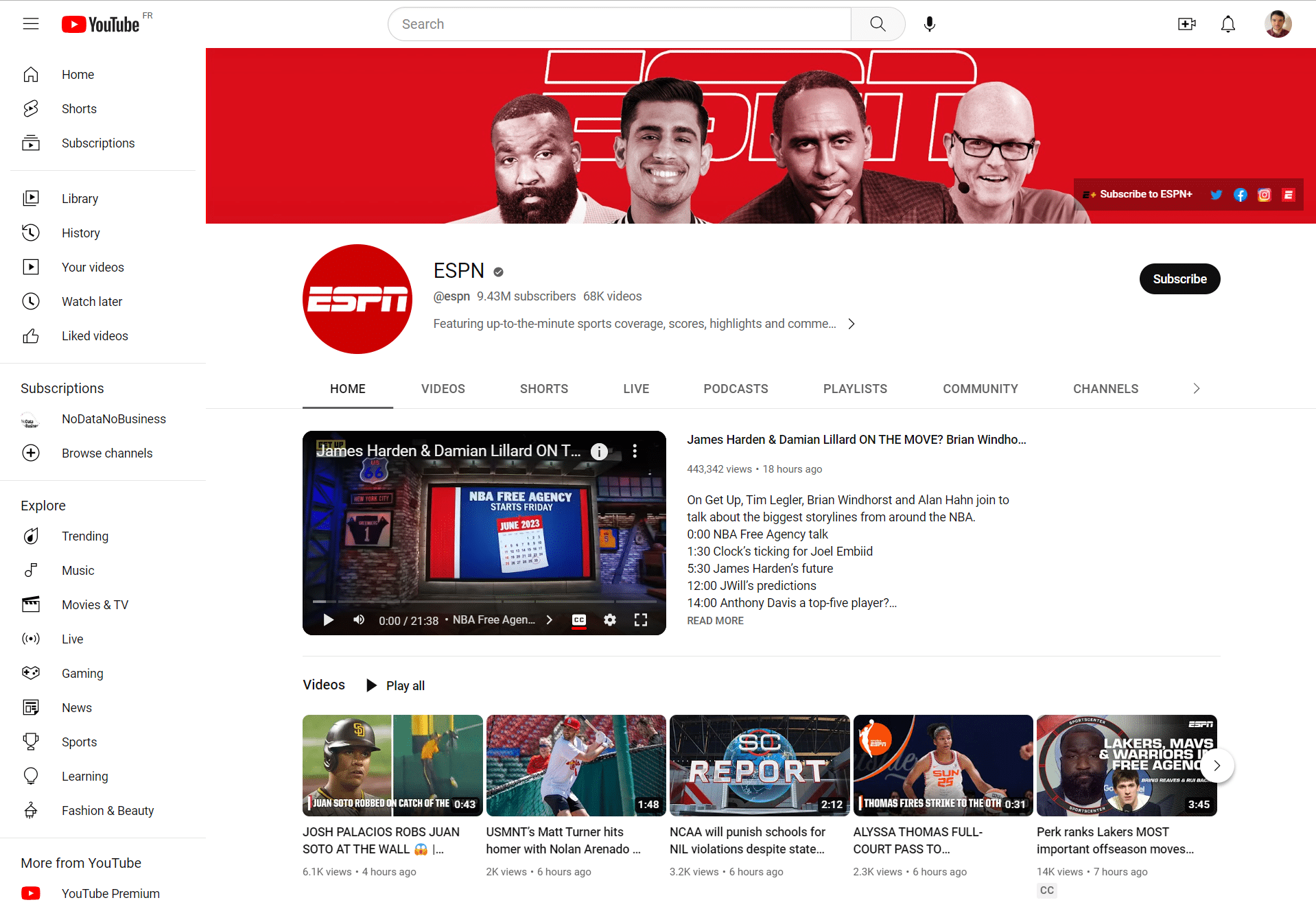Open Liked videos in sidebar

point(103,336)
